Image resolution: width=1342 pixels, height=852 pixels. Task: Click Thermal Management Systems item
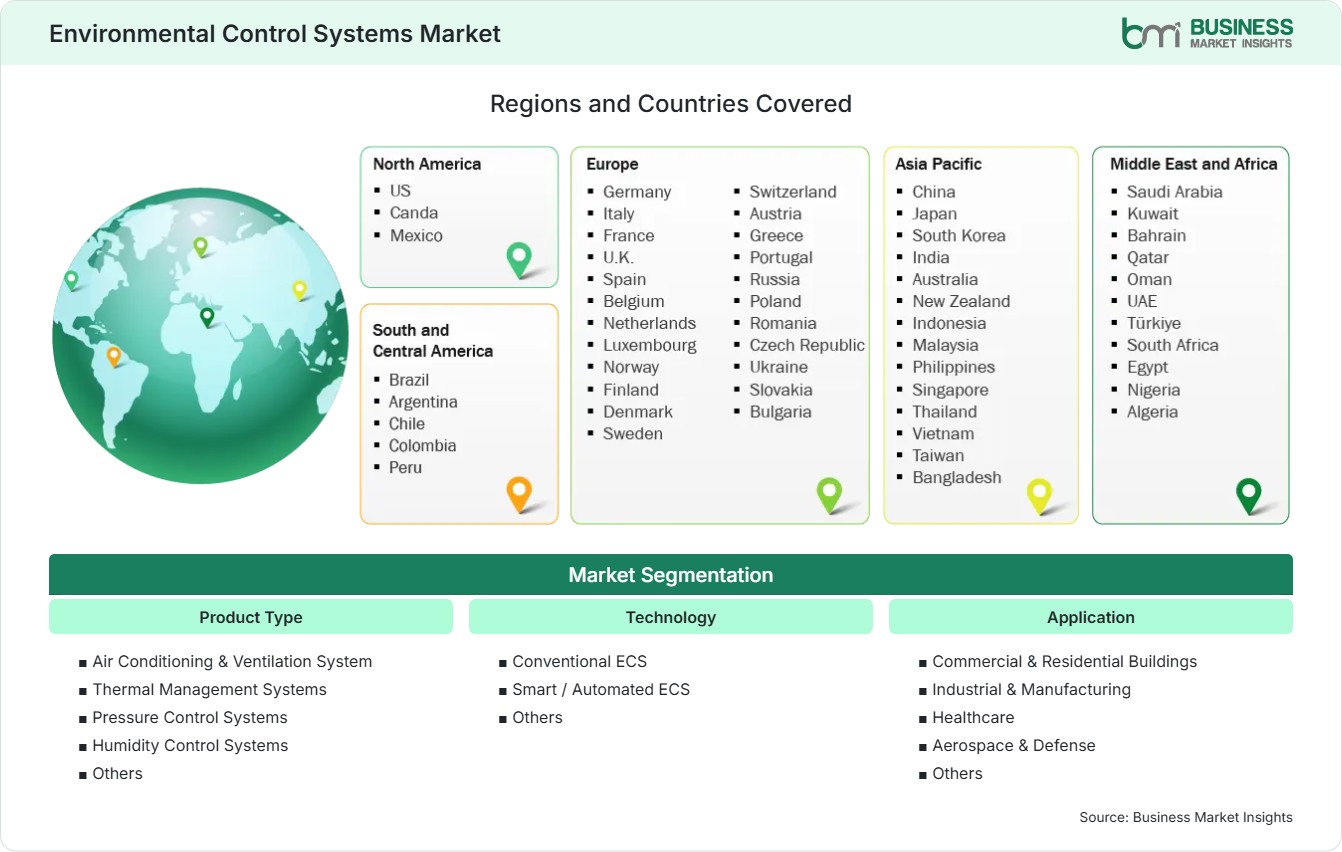pyautogui.click(x=209, y=689)
